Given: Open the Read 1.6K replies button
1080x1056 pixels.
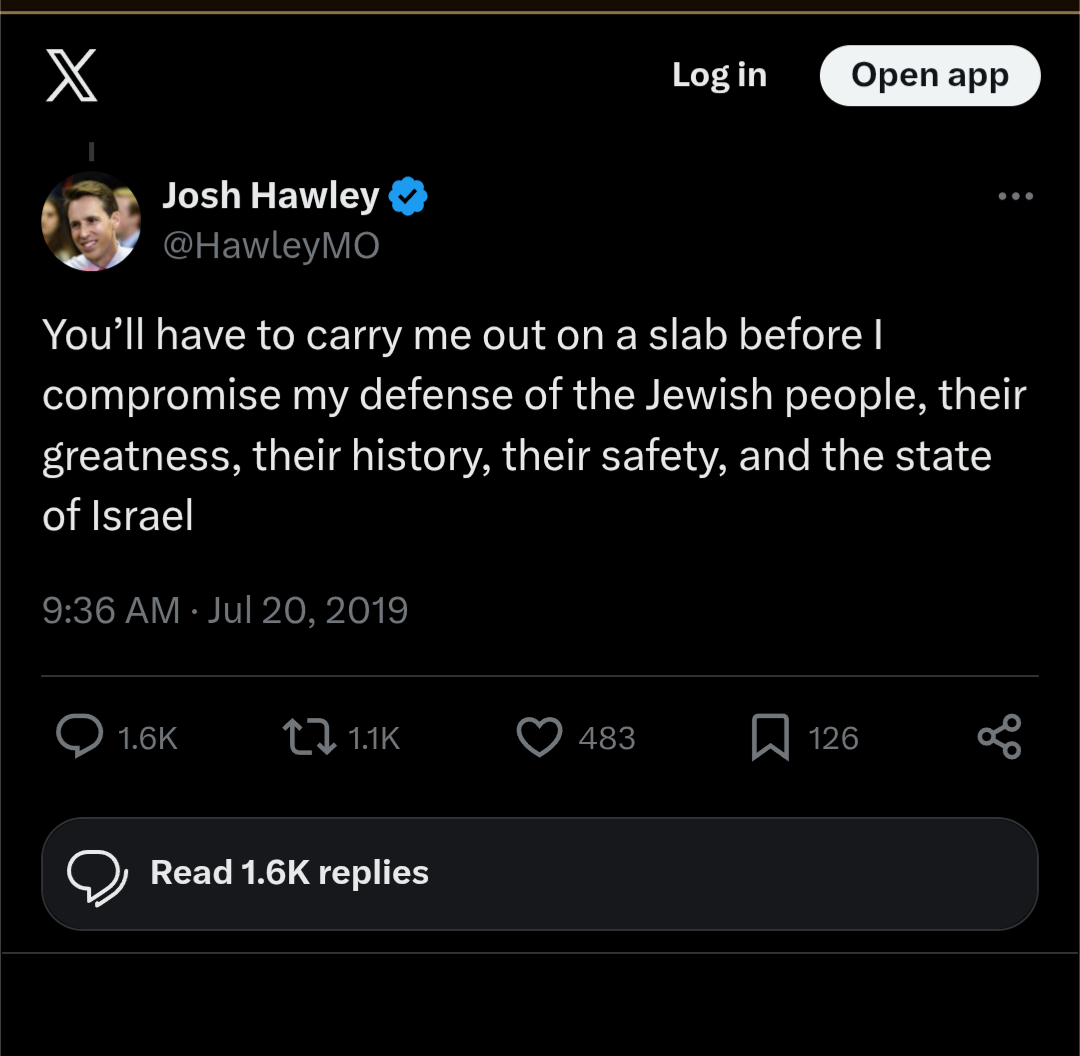Looking at the screenshot, I should coord(539,873).
